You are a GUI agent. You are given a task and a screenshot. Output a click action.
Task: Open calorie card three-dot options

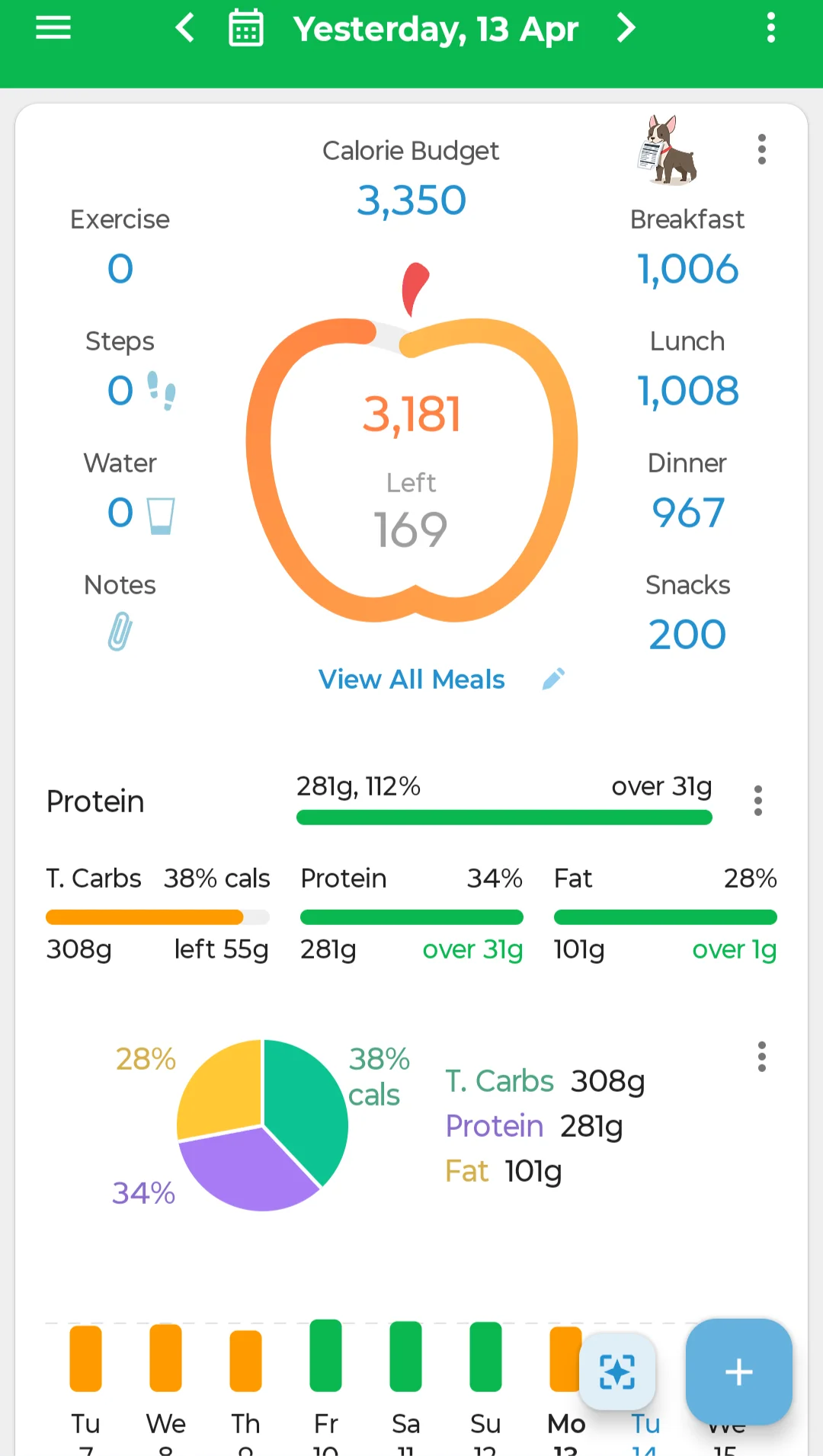[x=761, y=149]
